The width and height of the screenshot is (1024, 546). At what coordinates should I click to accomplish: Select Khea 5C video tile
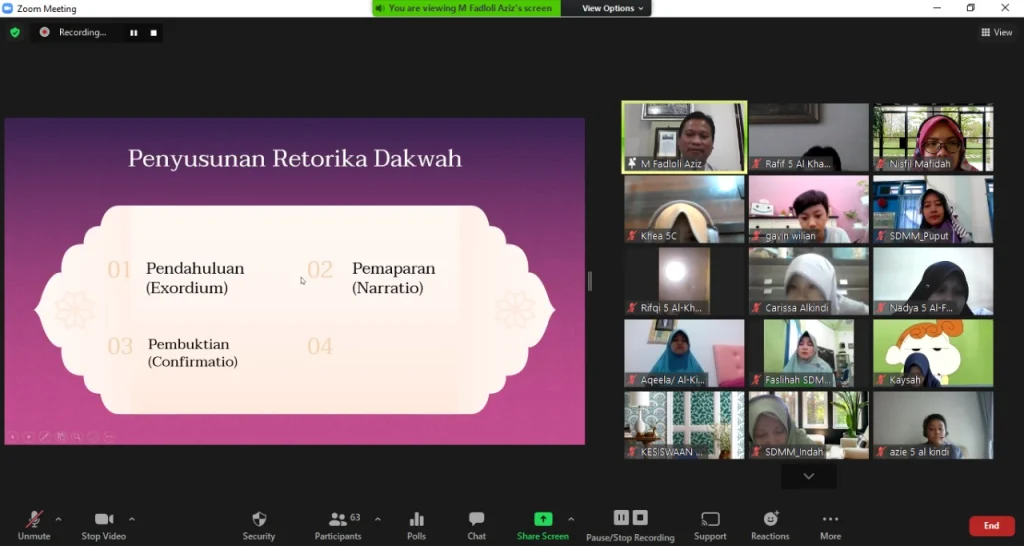tap(684, 209)
